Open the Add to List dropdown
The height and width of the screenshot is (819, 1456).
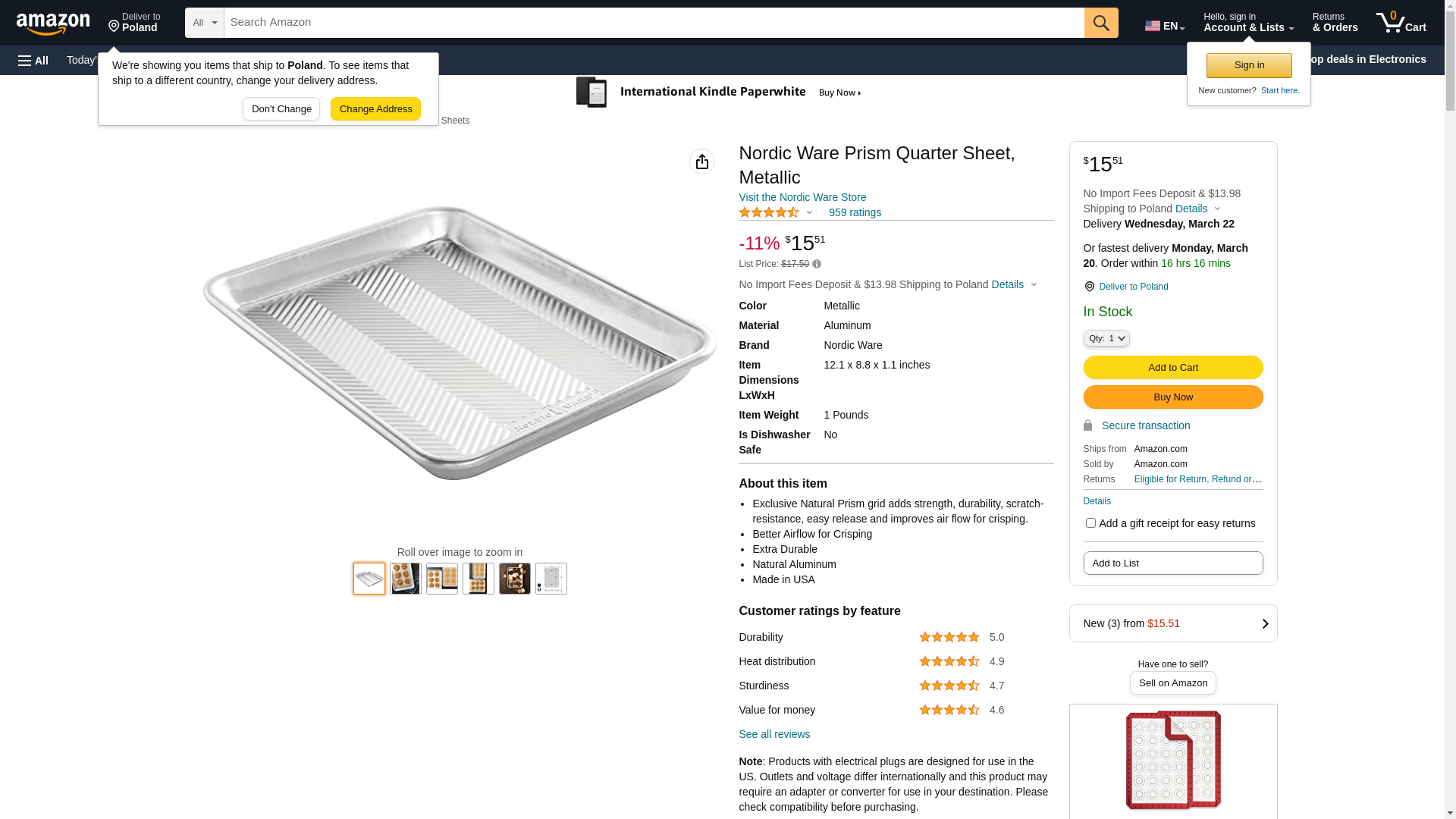pyautogui.click(x=1172, y=563)
